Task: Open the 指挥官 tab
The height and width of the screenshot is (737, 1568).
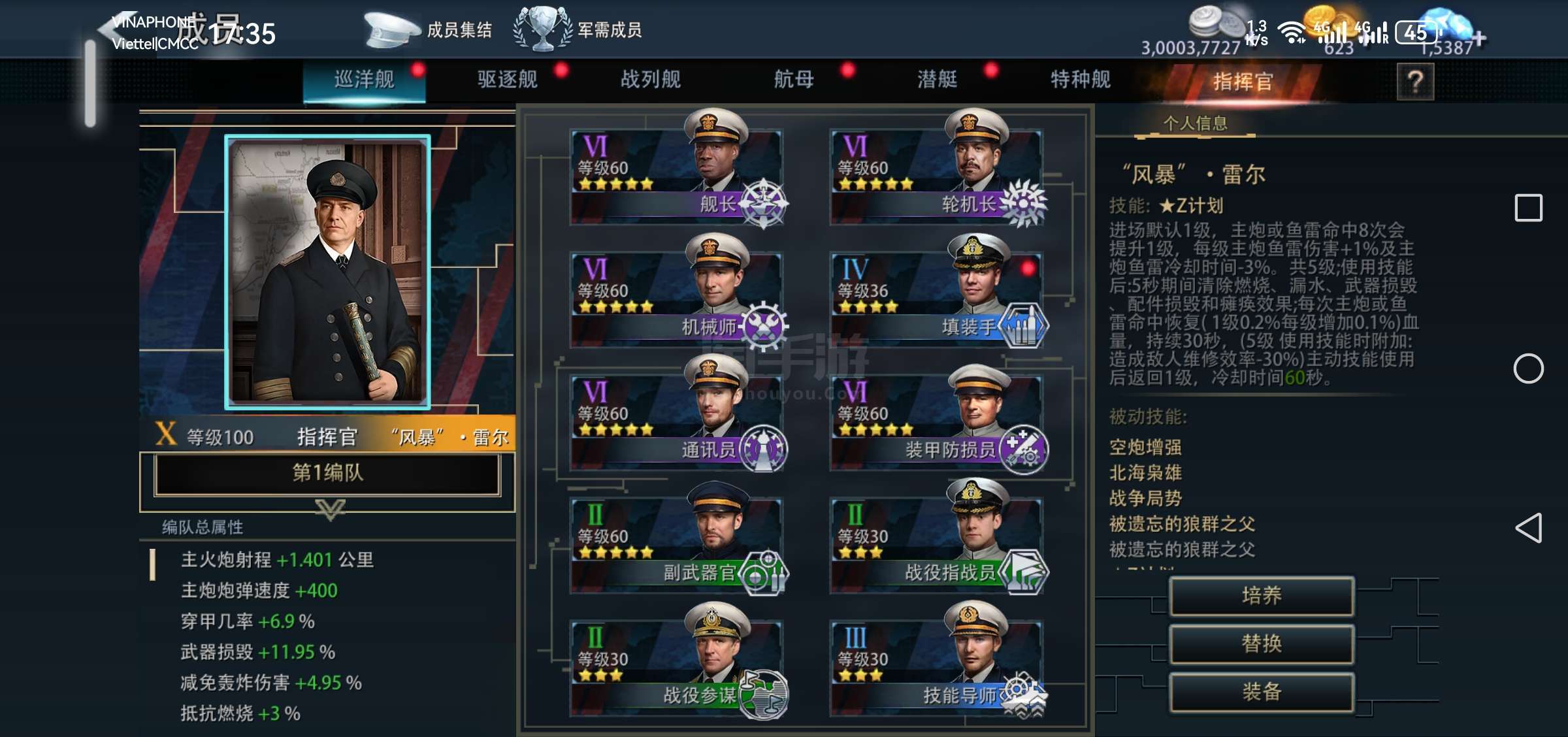Action: click(x=1243, y=82)
